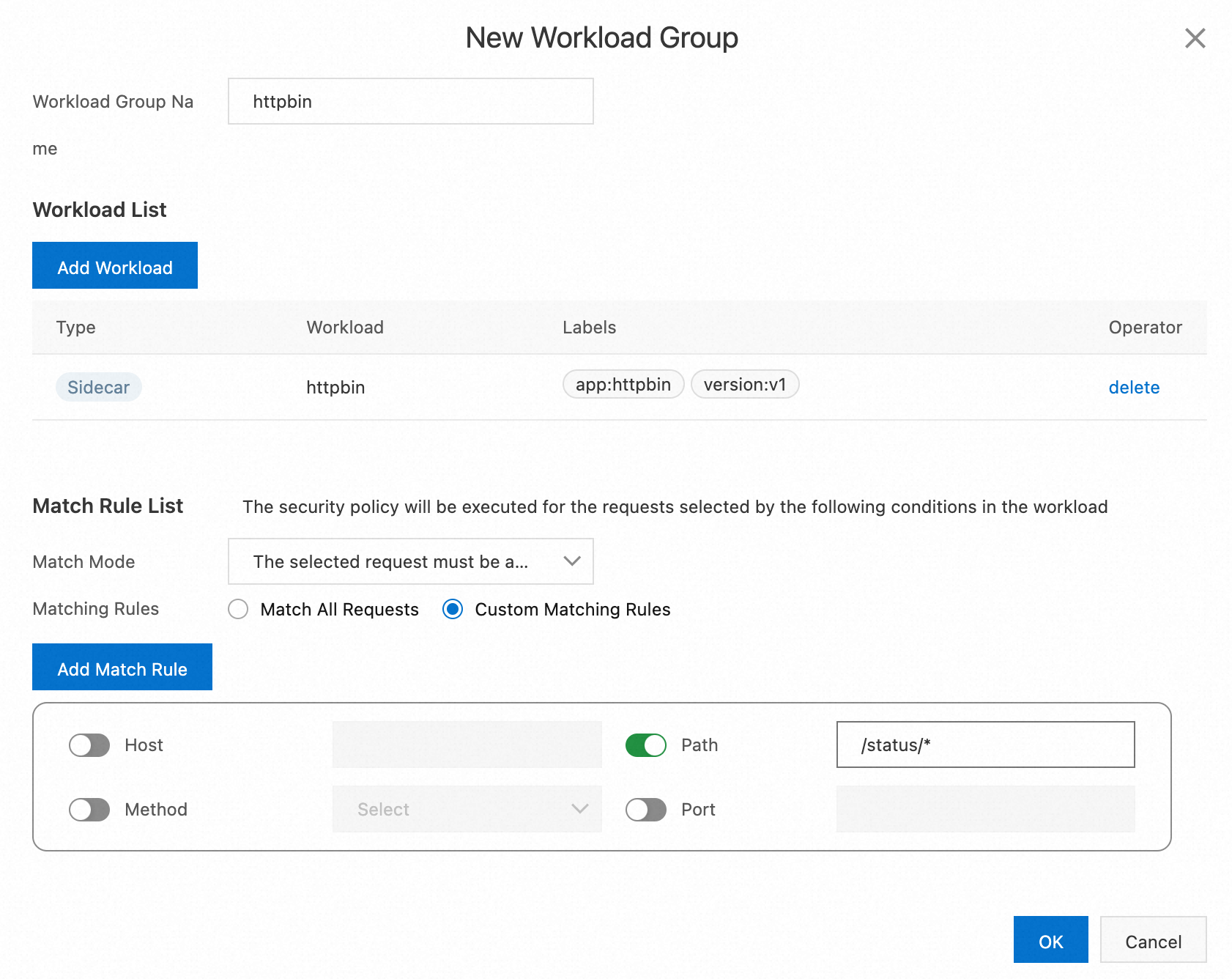Disable the Path toggle switch

(645, 745)
